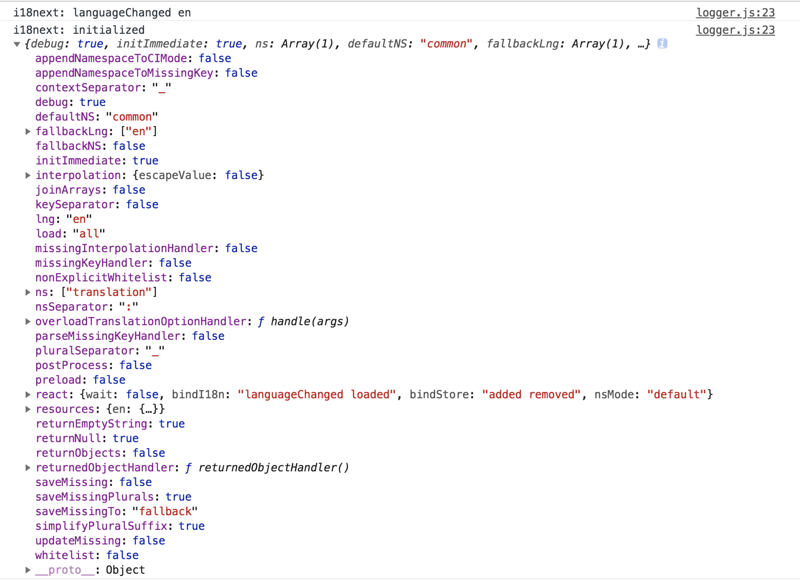Expand the ns array entry
The width and height of the screenshot is (800, 581).
(x=28, y=292)
